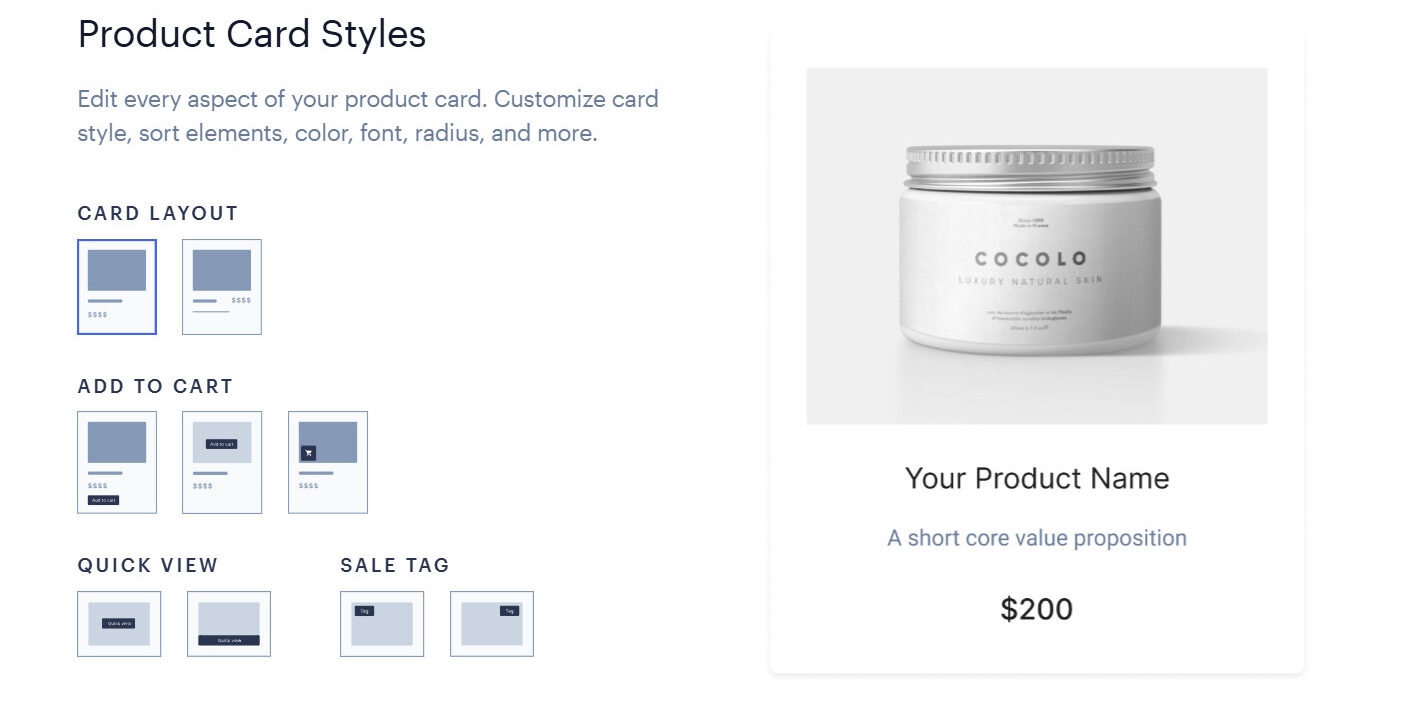Image resolution: width=1409 pixels, height=714 pixels.
Task: Click the $200 price text
Action: pos(1037,609)
